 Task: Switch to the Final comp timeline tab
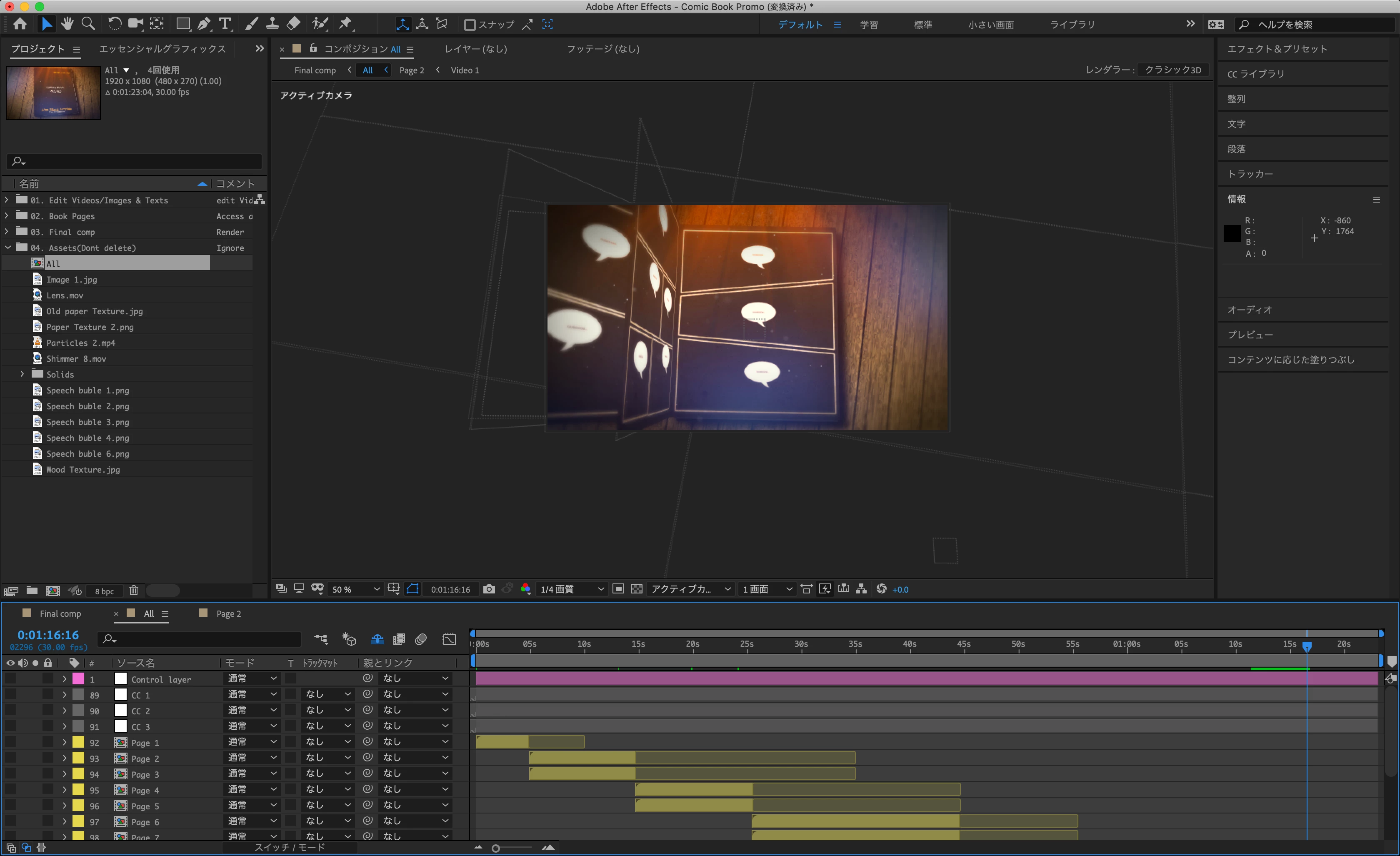[60, 614]
